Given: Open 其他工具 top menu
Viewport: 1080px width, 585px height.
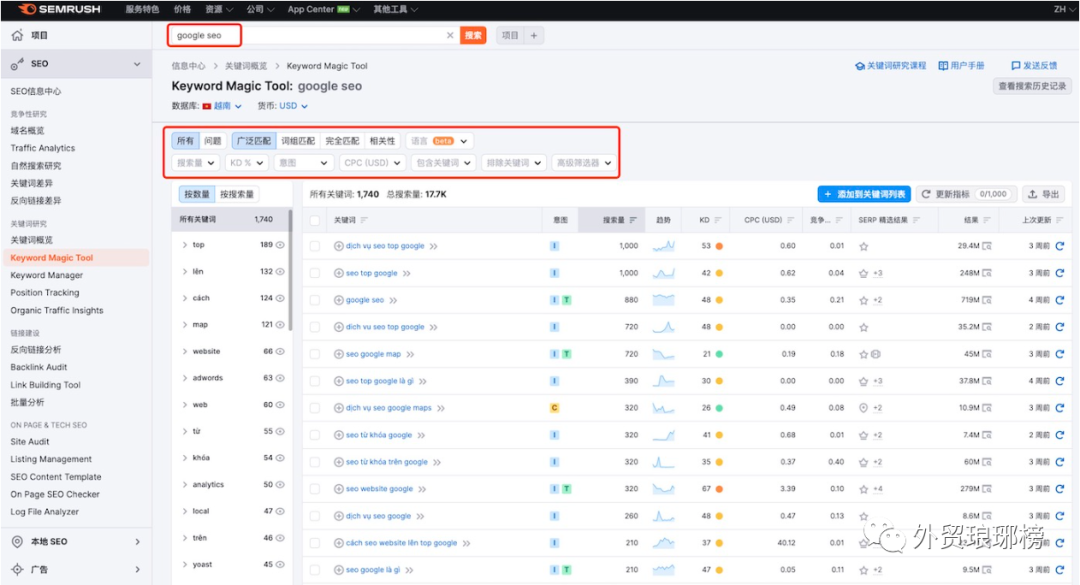Looking at the screenshot, I should [395, 9].
